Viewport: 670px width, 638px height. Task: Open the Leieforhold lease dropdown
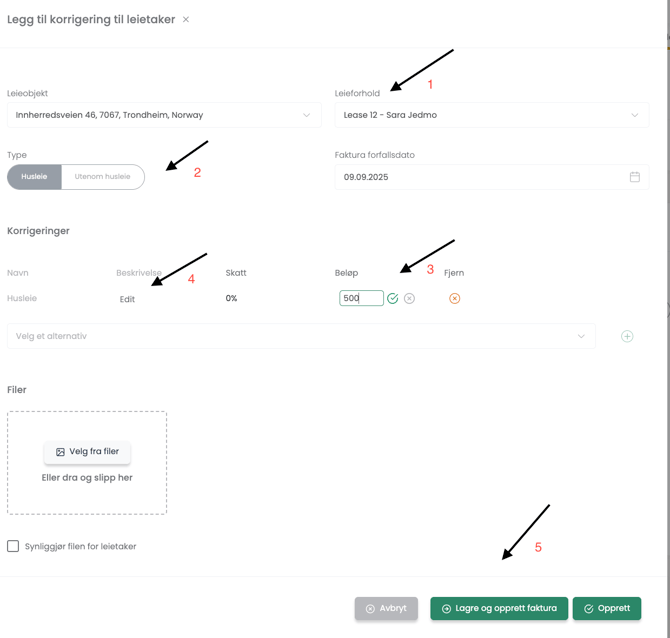pyautogui.click(x=491, y=115)
